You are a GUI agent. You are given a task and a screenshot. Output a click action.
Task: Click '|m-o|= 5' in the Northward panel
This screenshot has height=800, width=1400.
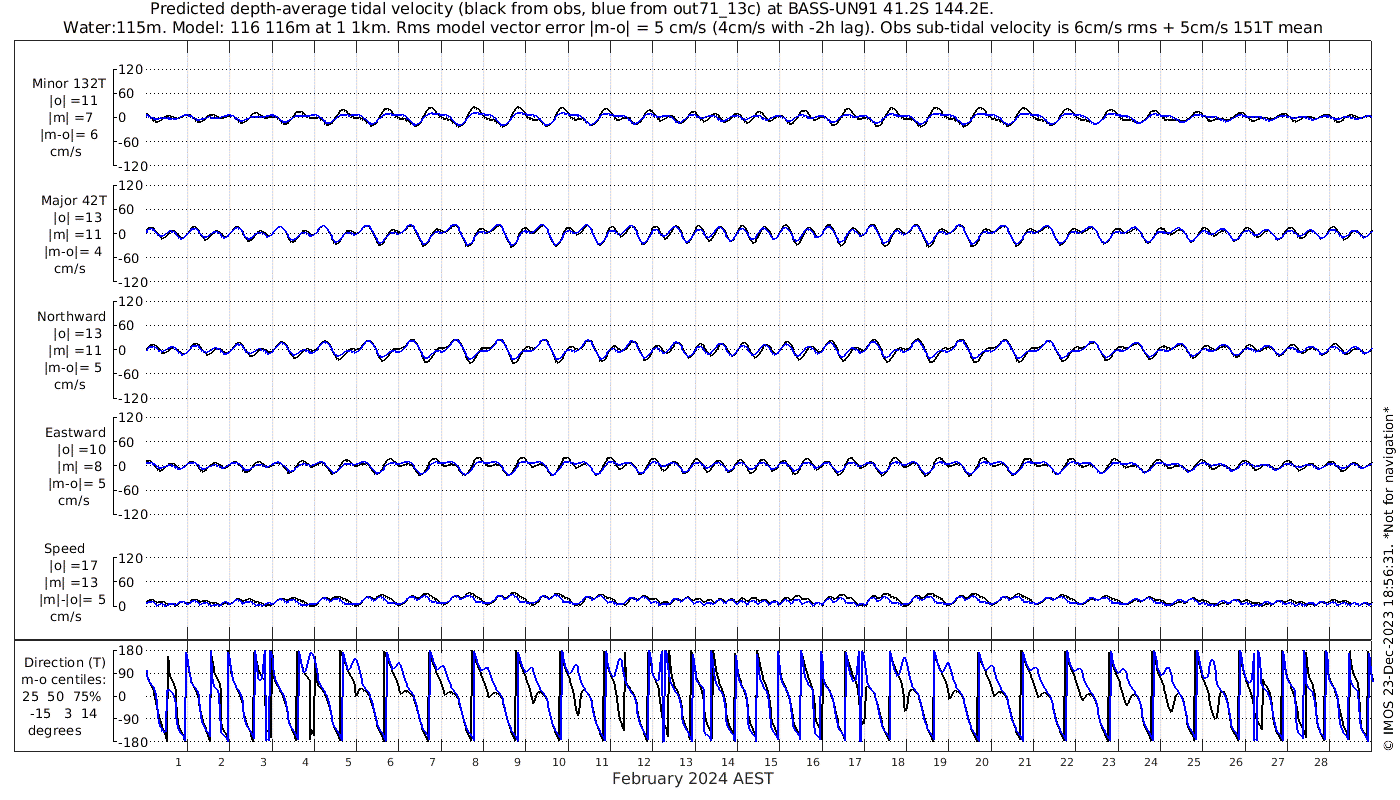pyautogui.click(x=74, y=368)
